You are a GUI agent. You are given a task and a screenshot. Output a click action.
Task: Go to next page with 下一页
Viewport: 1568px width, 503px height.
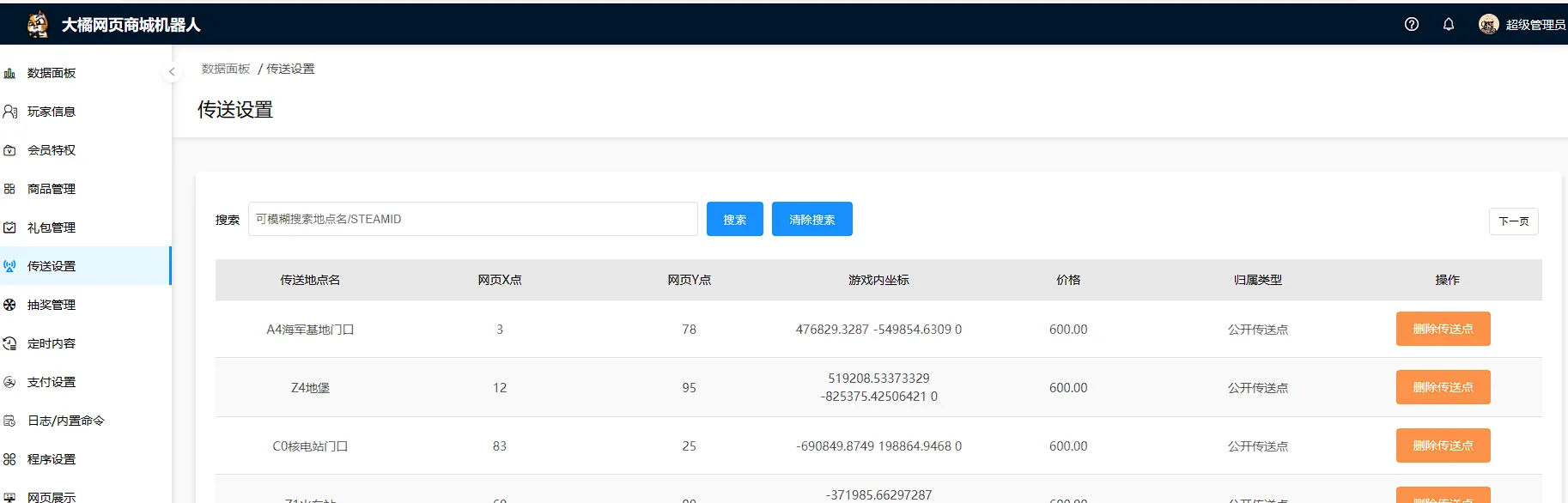coord(1513,221)
